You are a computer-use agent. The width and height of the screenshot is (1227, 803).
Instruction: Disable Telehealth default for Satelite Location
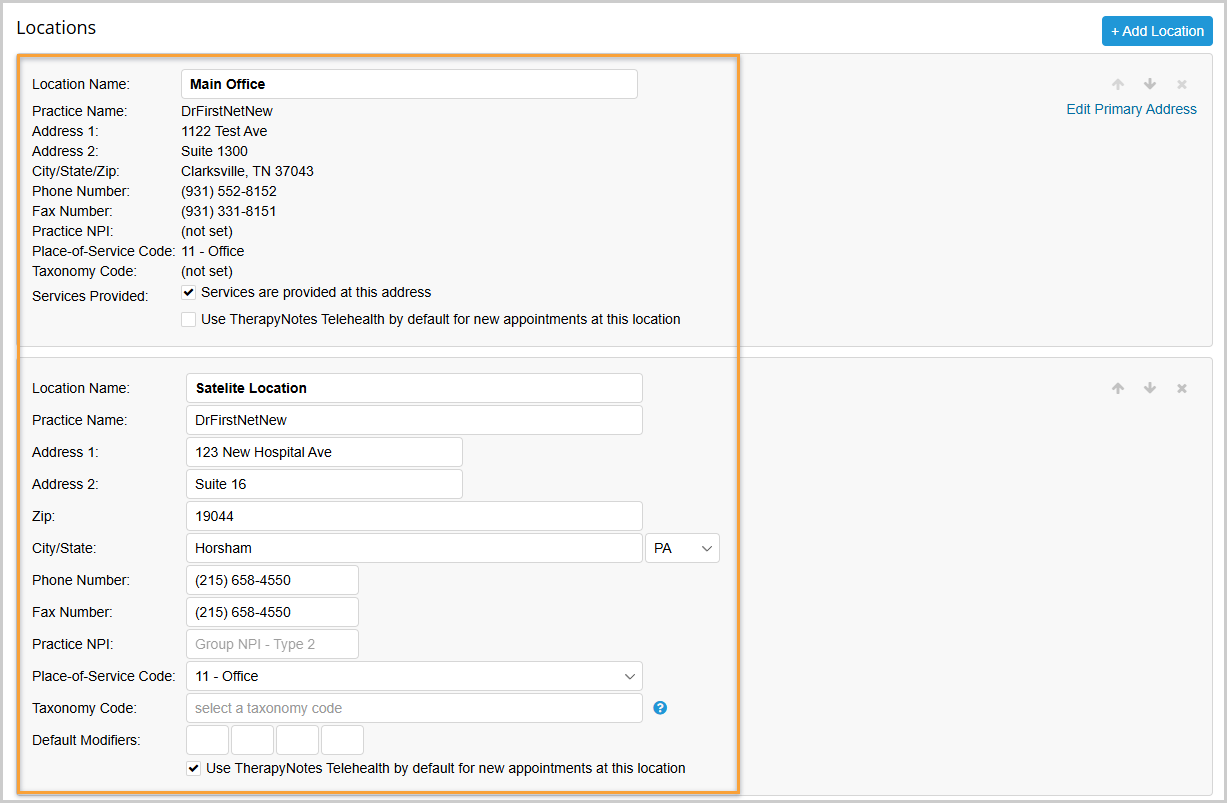(x=193, y=769)
